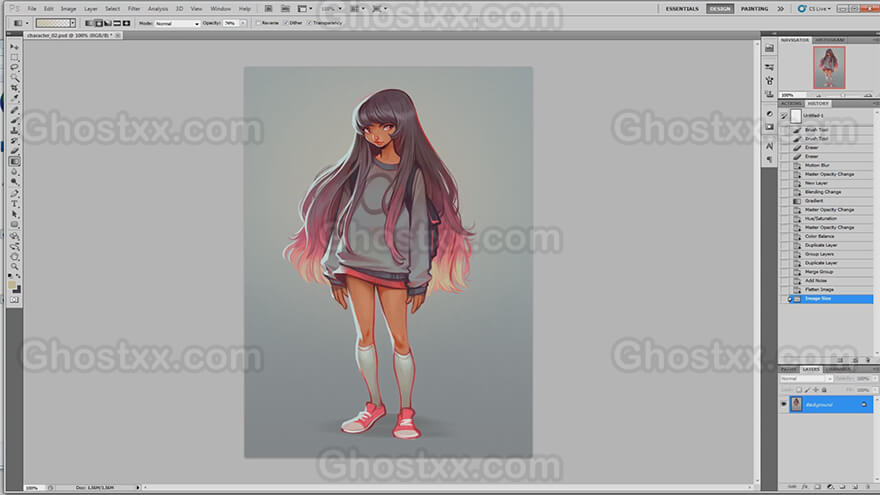Switch to the Navigator tab
Screen dimensions: 880x495
point(795,40)
